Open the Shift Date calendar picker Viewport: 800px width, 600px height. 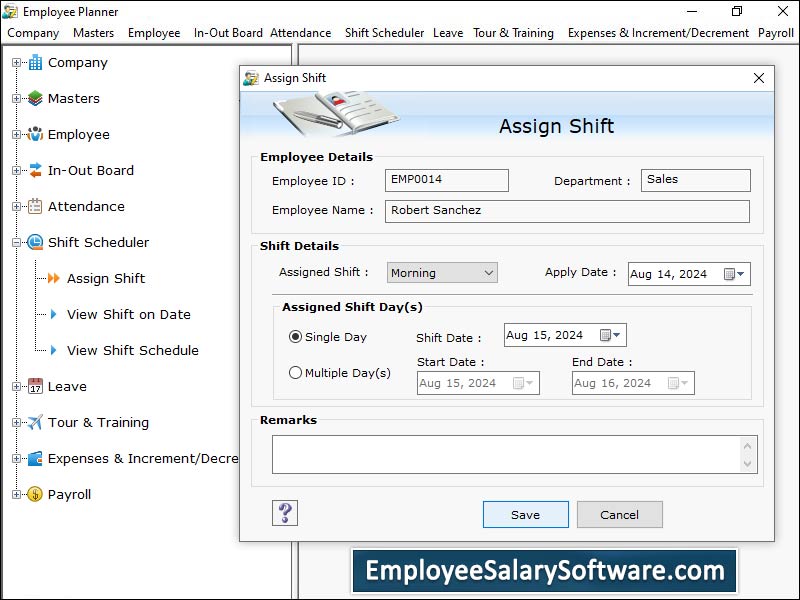pyautogui.click(x=610, y=335)
